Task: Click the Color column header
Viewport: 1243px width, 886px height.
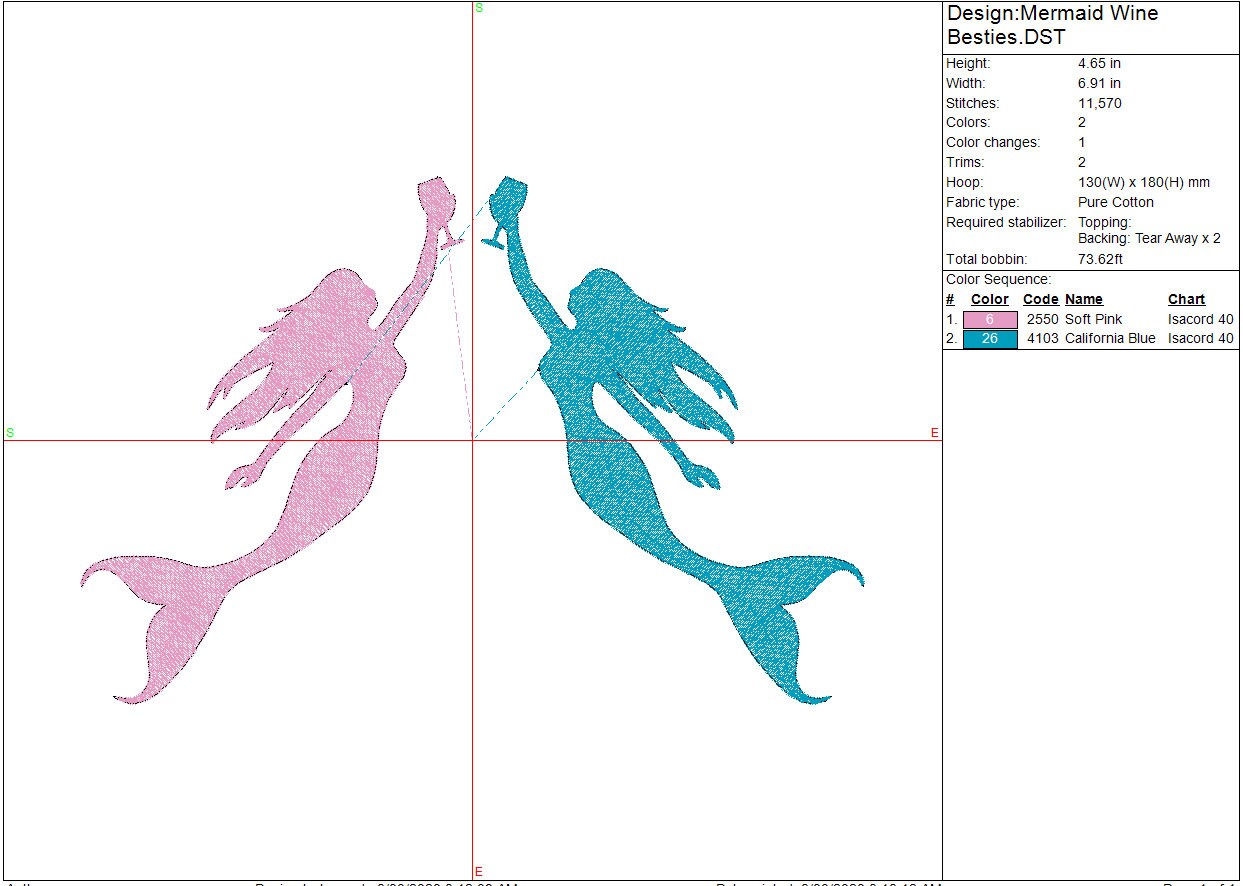Action: click(990, 299)
